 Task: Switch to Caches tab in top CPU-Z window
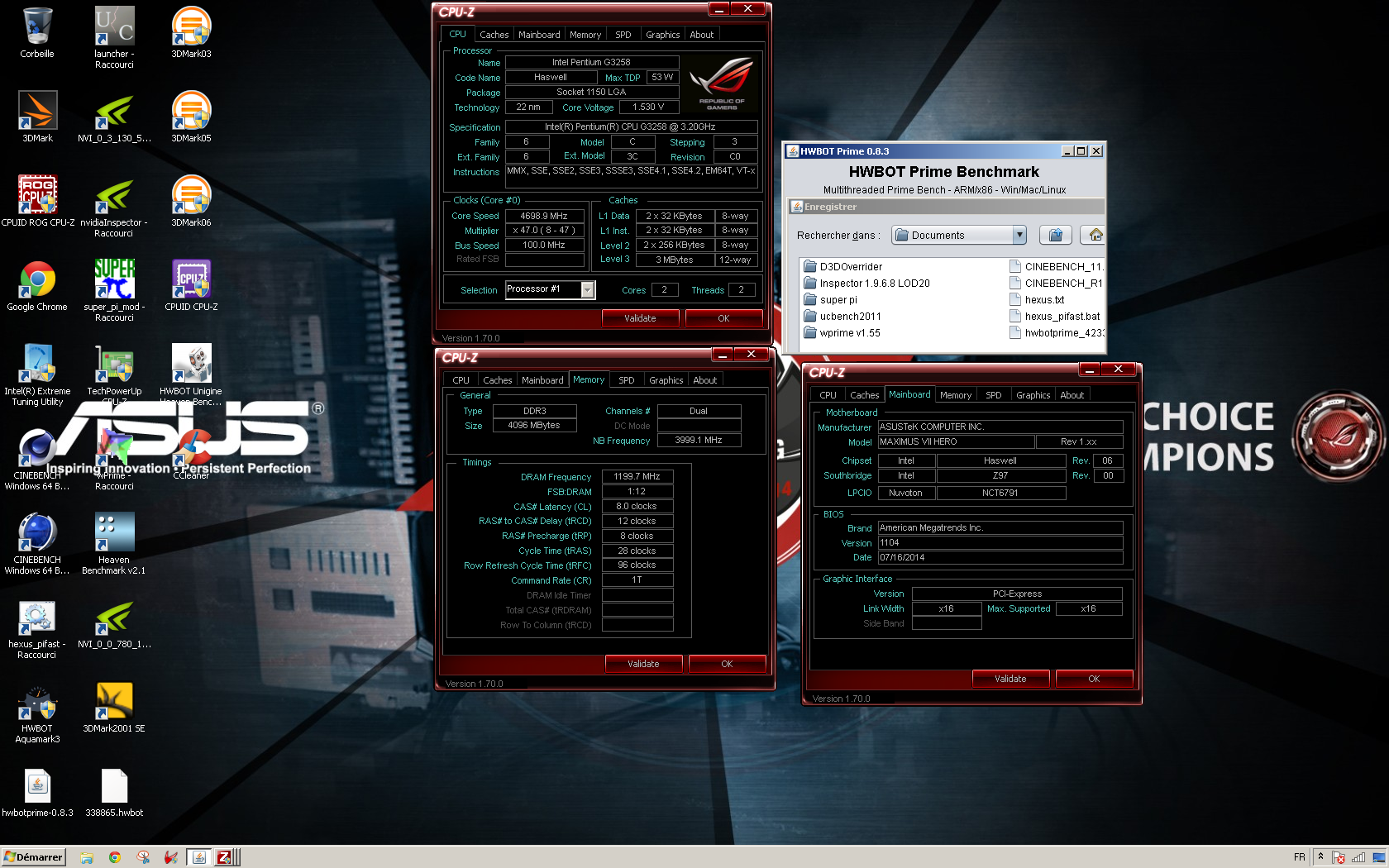point(494,35)
